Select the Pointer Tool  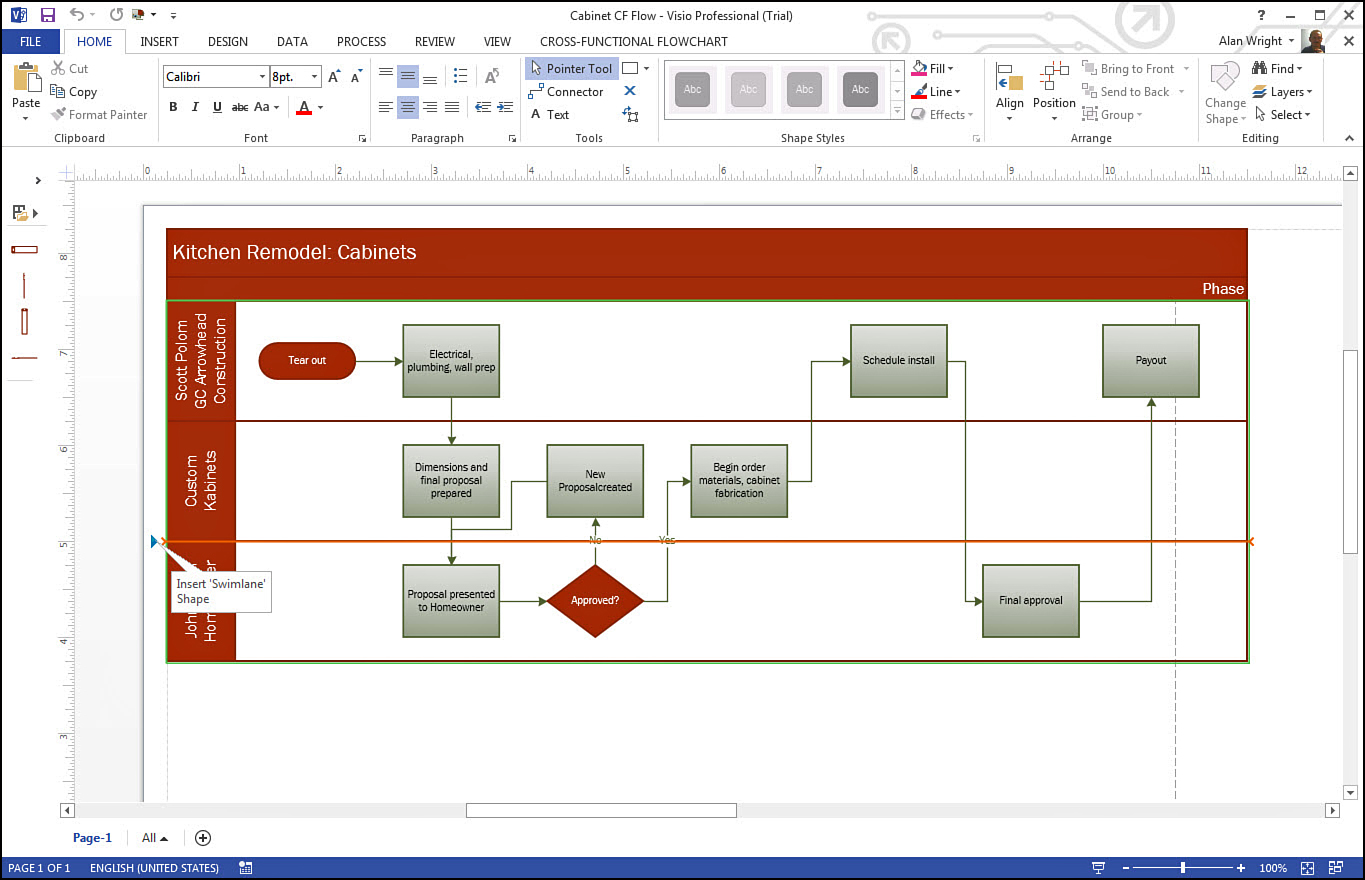(x=571, y=69)
